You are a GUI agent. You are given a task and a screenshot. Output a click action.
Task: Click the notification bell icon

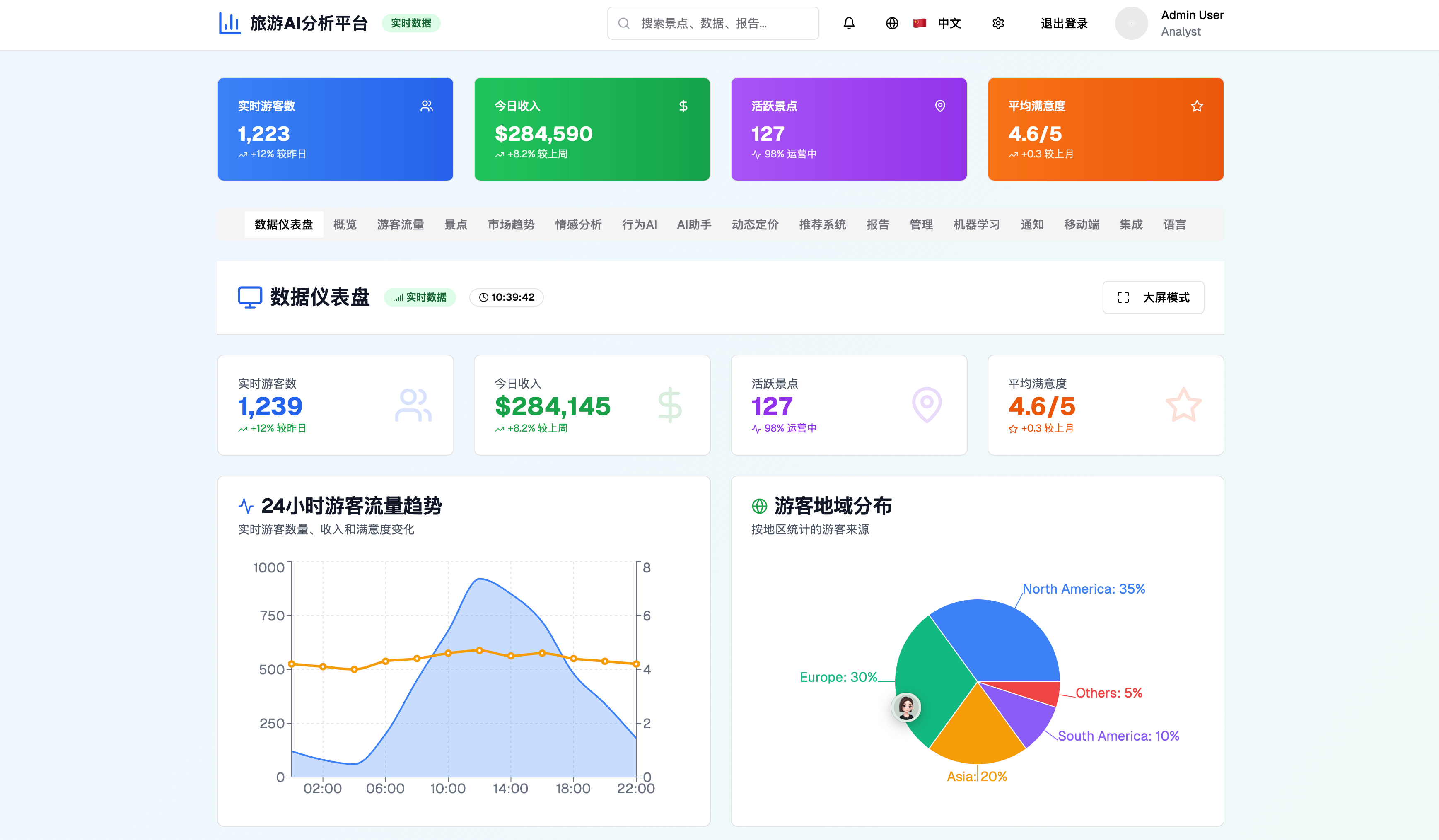[849, 24]
